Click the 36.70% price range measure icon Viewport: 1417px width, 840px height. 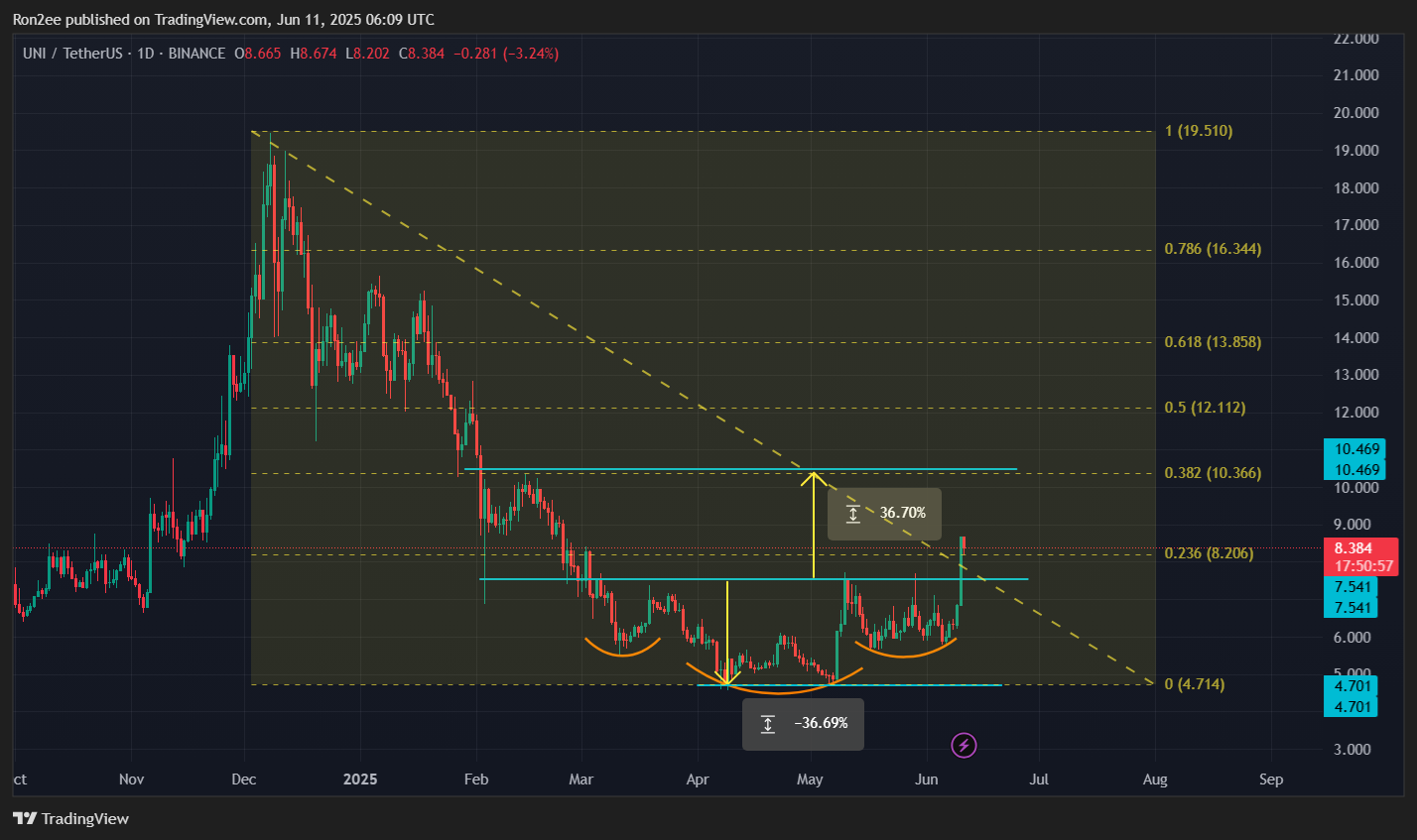tap(853, 514)
